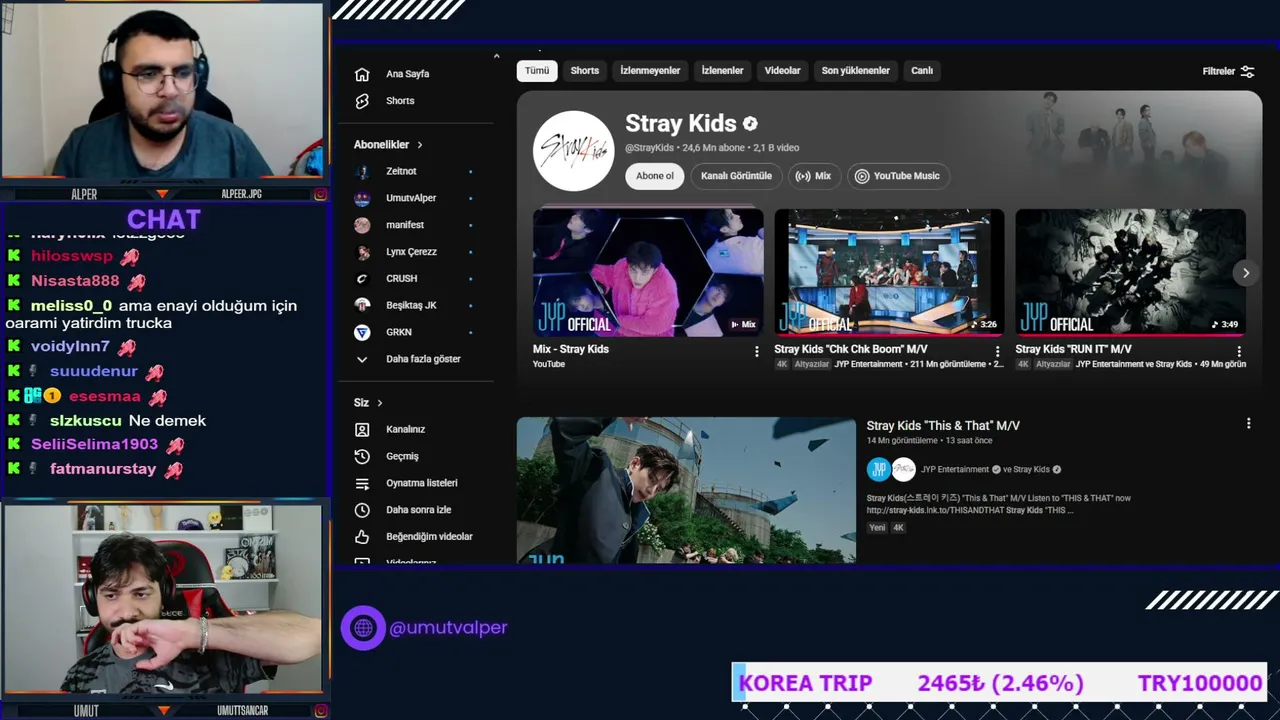Click the KOREA TRIP donation goal bar

click(1000, 683)
